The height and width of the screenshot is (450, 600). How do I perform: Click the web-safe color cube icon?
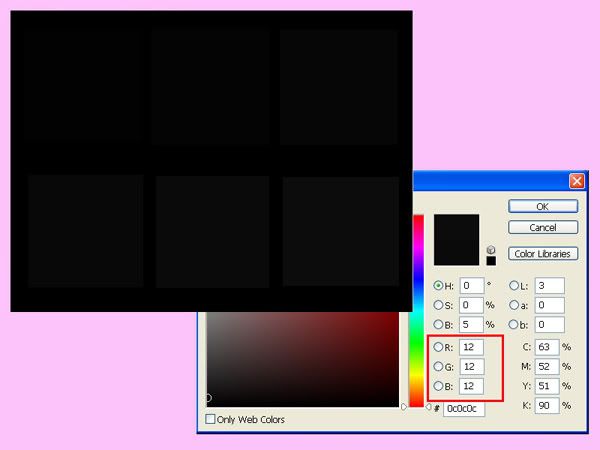point(491,250)
